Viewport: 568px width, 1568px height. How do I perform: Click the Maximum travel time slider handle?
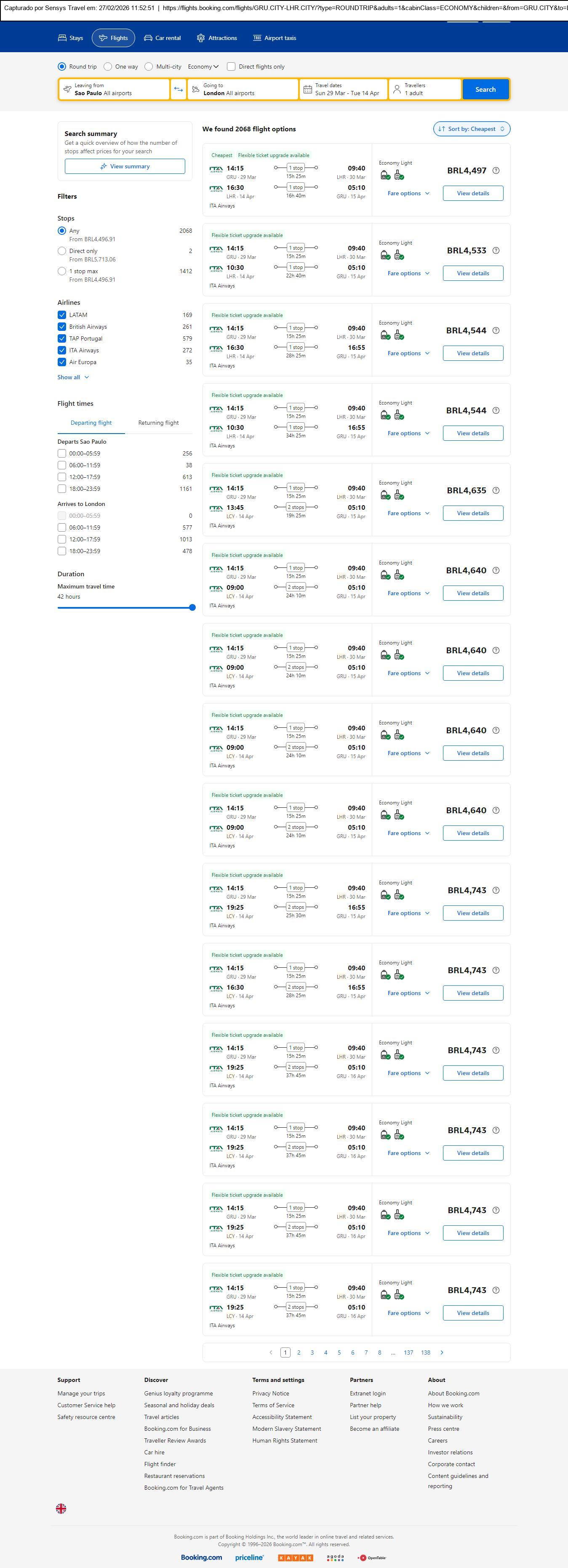click(192, 607)
